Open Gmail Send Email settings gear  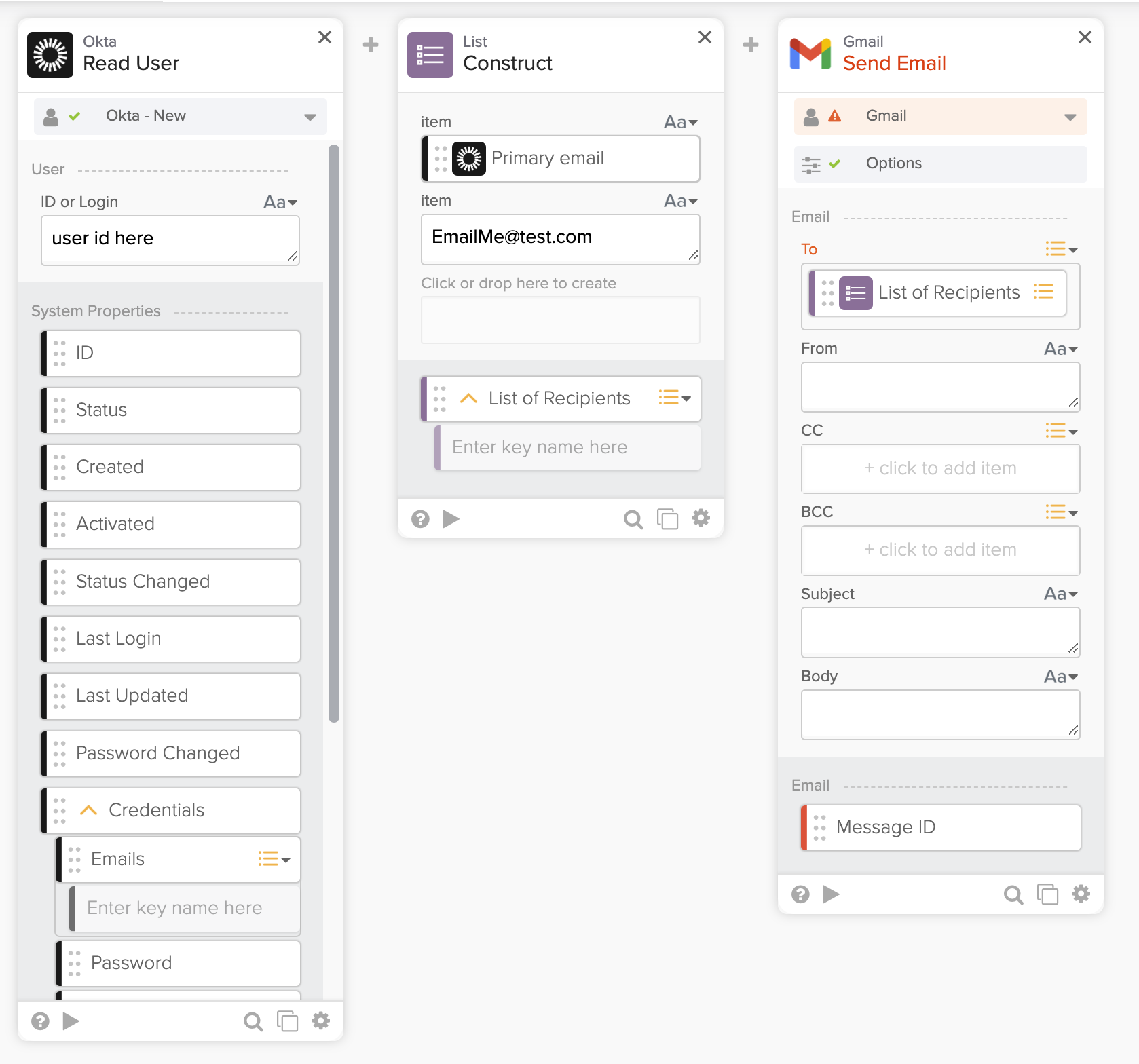[x=1081, y=894]
